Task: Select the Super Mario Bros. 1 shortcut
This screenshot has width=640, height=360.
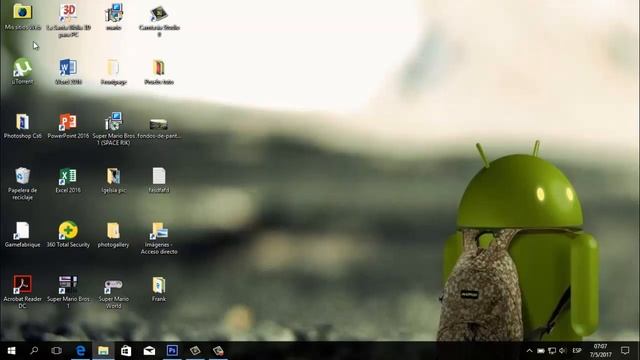Action: [x=68, y=291]
